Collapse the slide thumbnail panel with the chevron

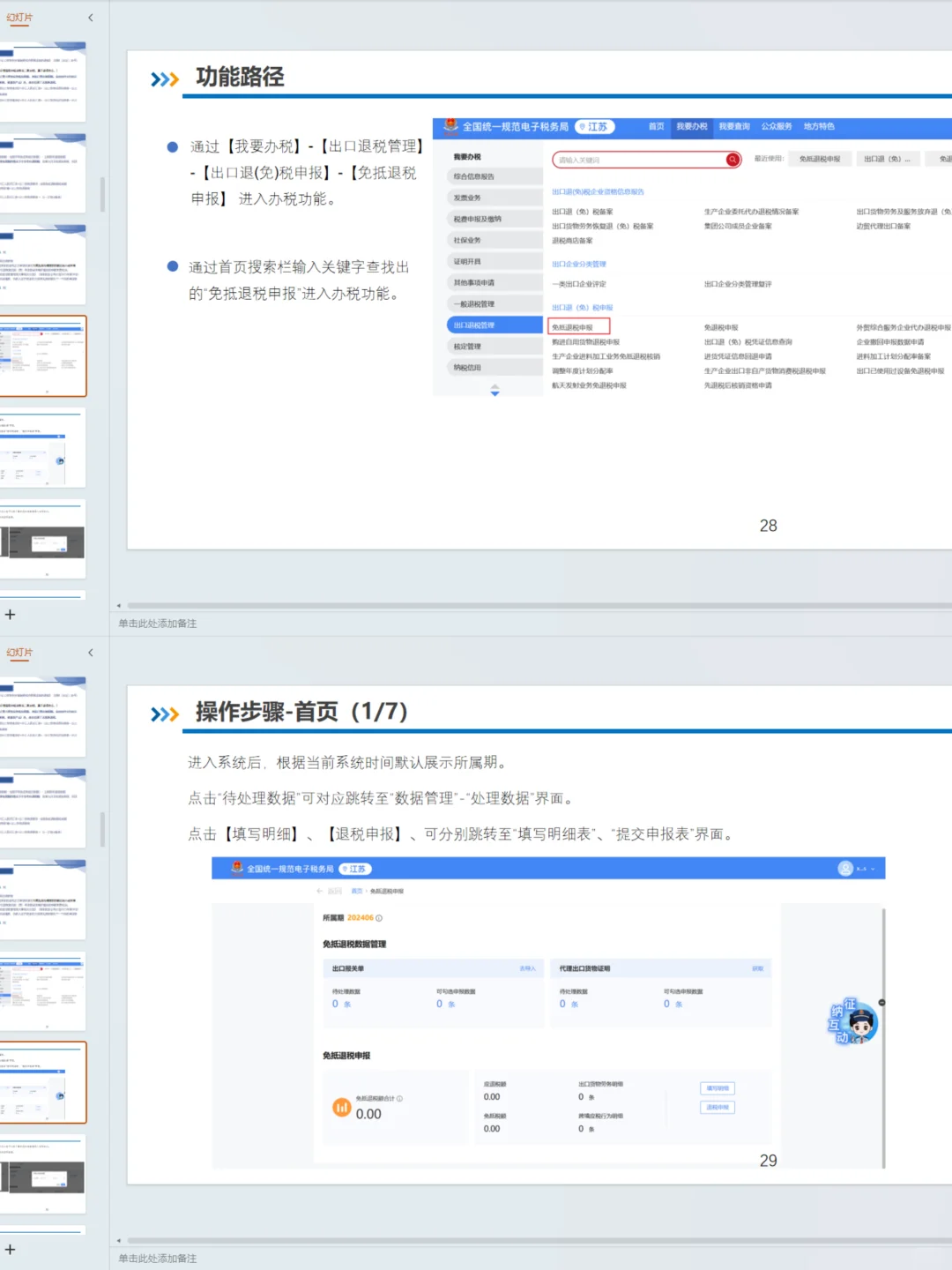(91, 18)
